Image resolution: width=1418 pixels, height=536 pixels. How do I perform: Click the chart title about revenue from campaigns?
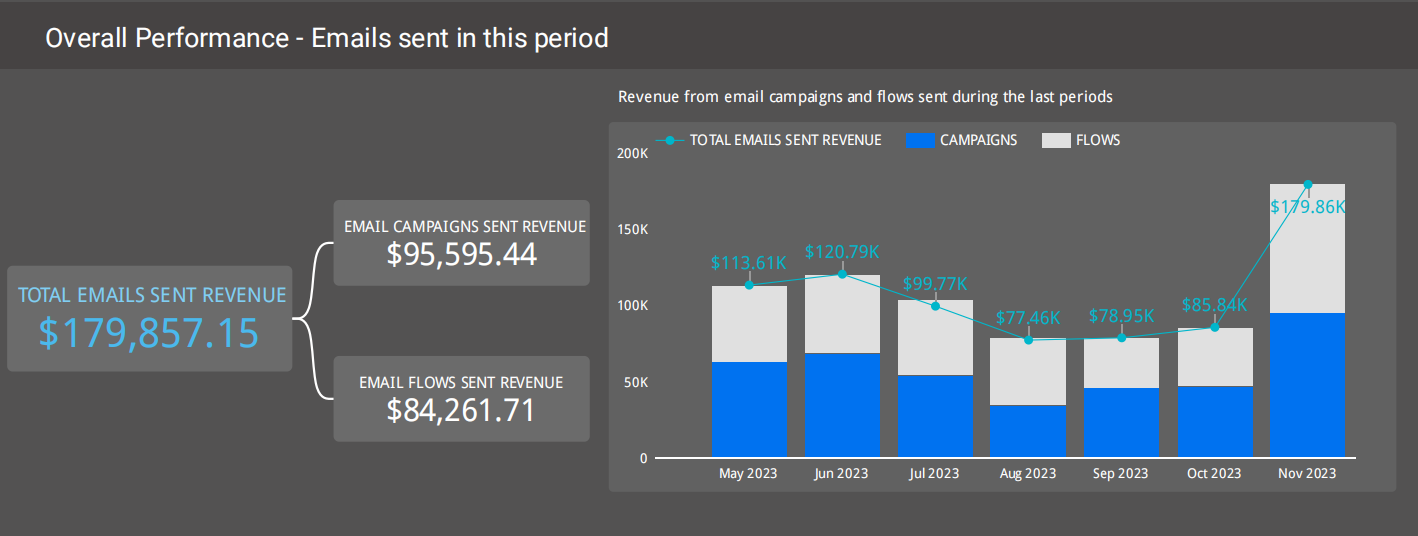coord(865,97)
